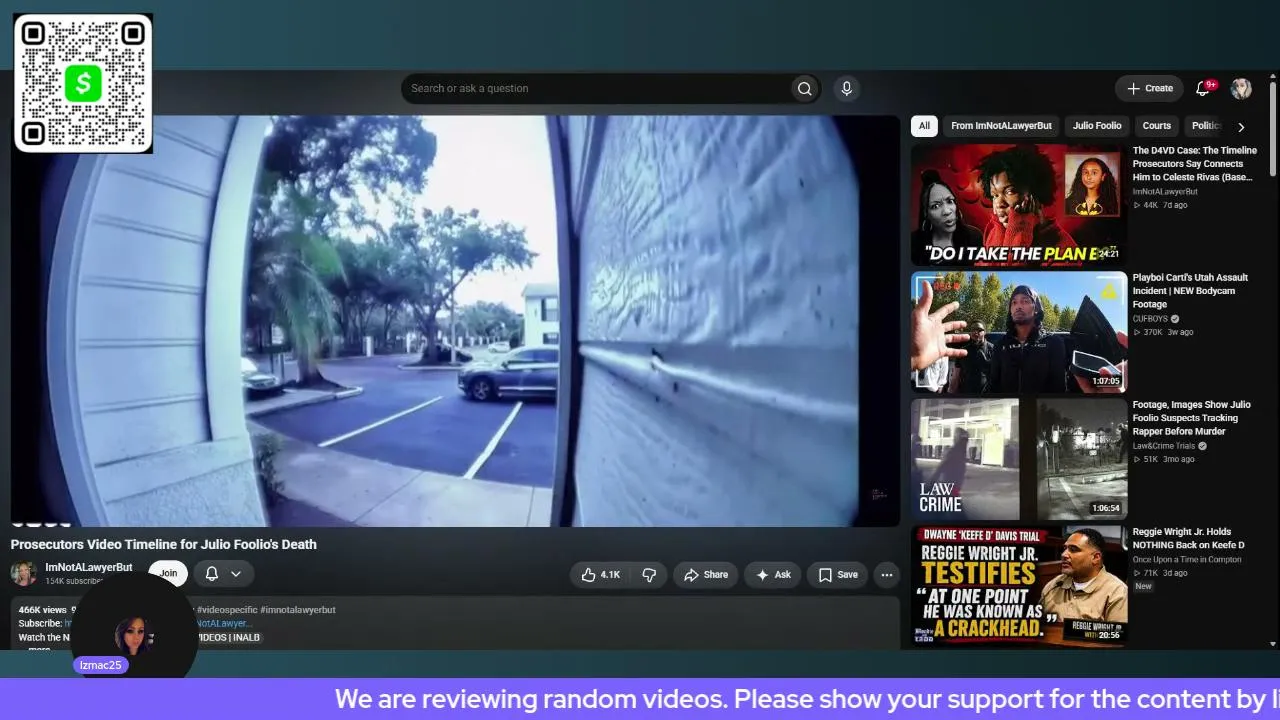Open 'Reggie Wright Jr. Holds NOTHING Back' title
This screenshot has width=1280, height=720.
[1188, 539]
